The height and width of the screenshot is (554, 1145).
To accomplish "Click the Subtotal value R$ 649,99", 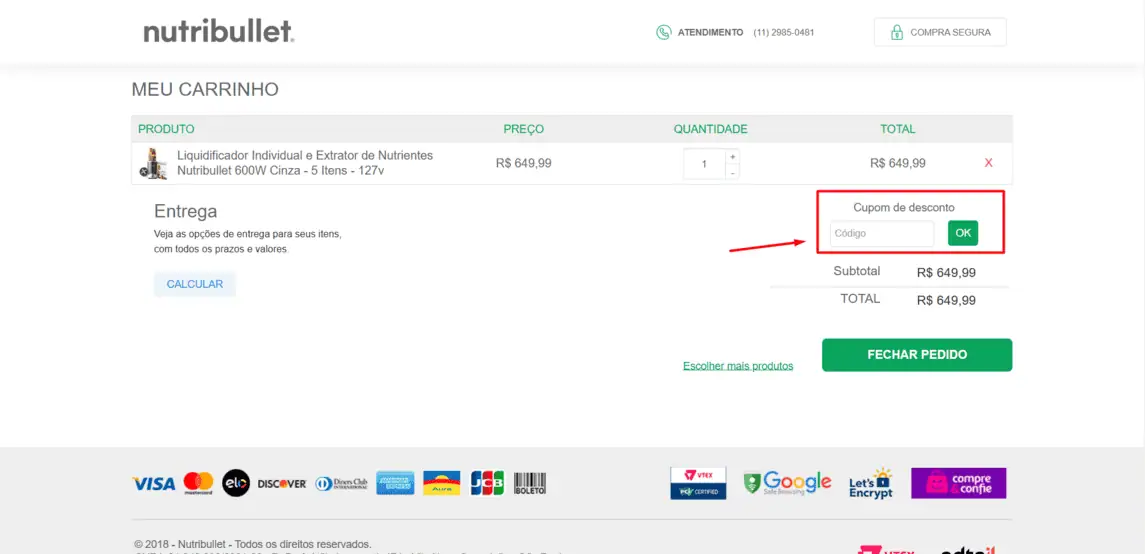I will (946, 273).
